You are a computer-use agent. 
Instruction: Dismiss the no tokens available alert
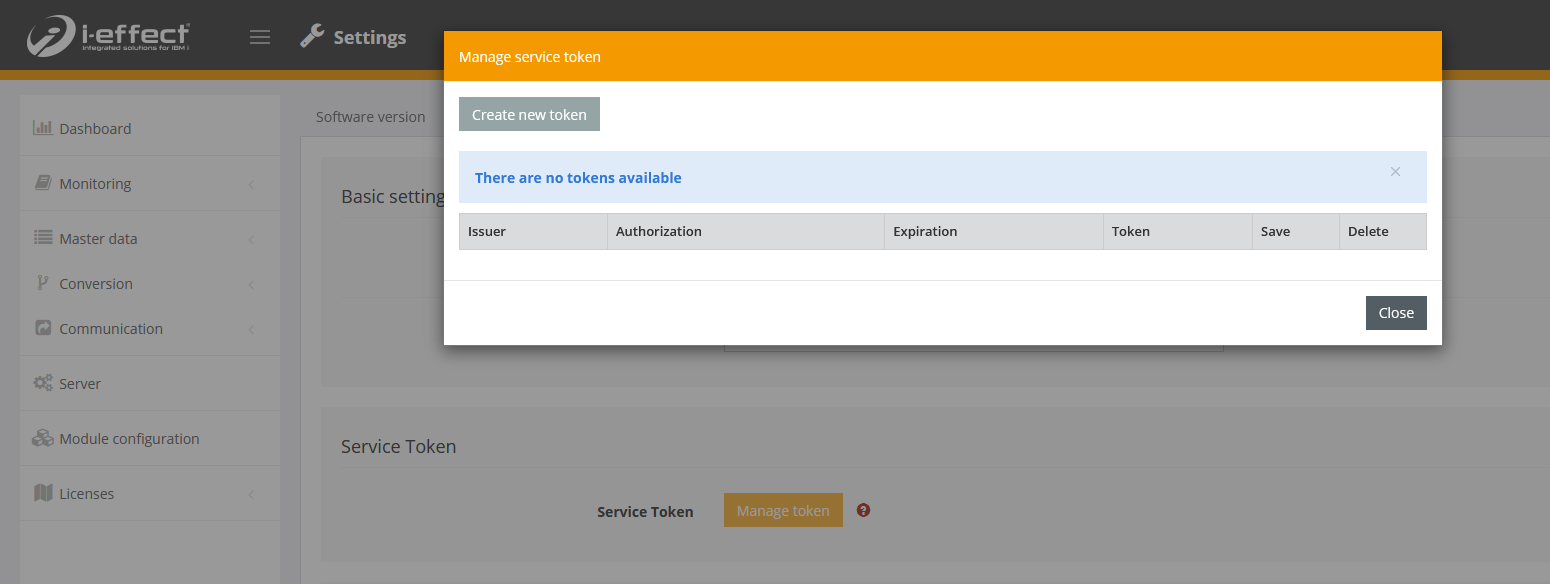pos(1395,172)
